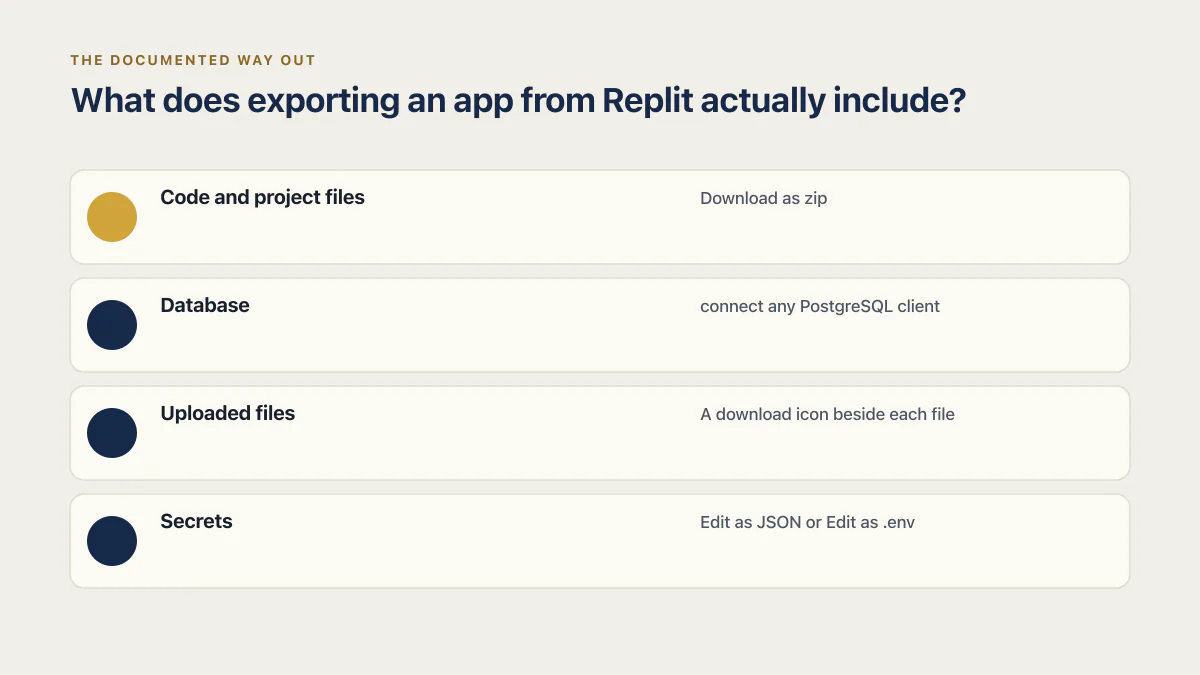This screenshot has height=675, width=1200.
Task: Click the navy circle beside Database
Action: pyautogui.click(x=112, y=325)
